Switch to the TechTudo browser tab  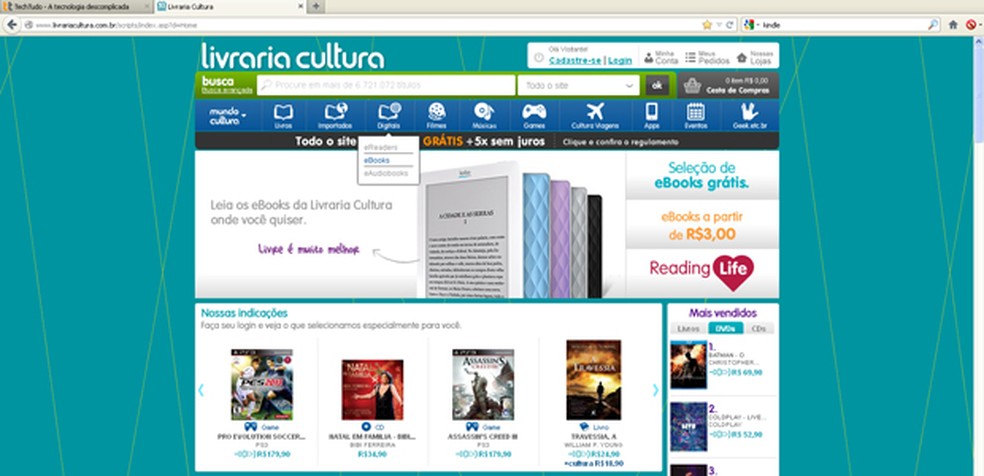click(x=76, y=6)
